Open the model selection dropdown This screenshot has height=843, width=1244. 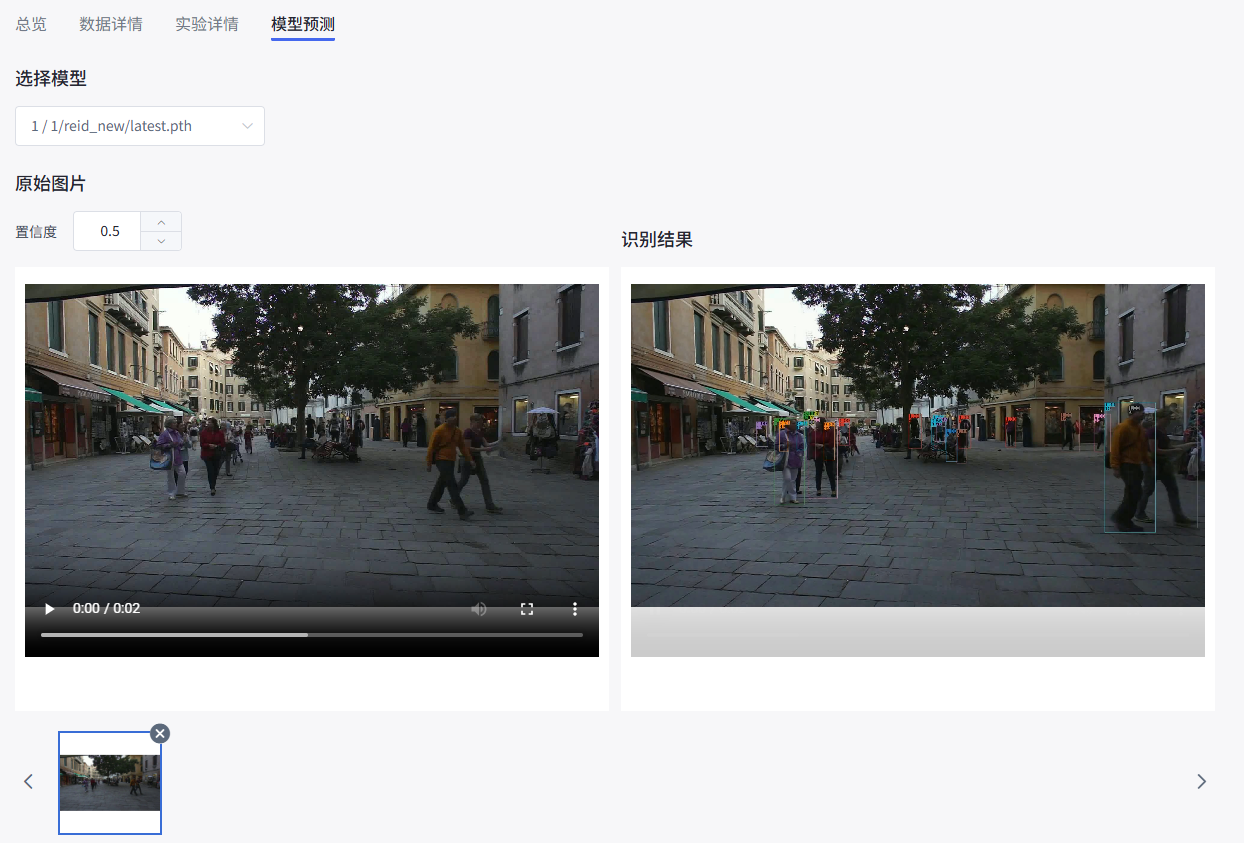[140, 126]
